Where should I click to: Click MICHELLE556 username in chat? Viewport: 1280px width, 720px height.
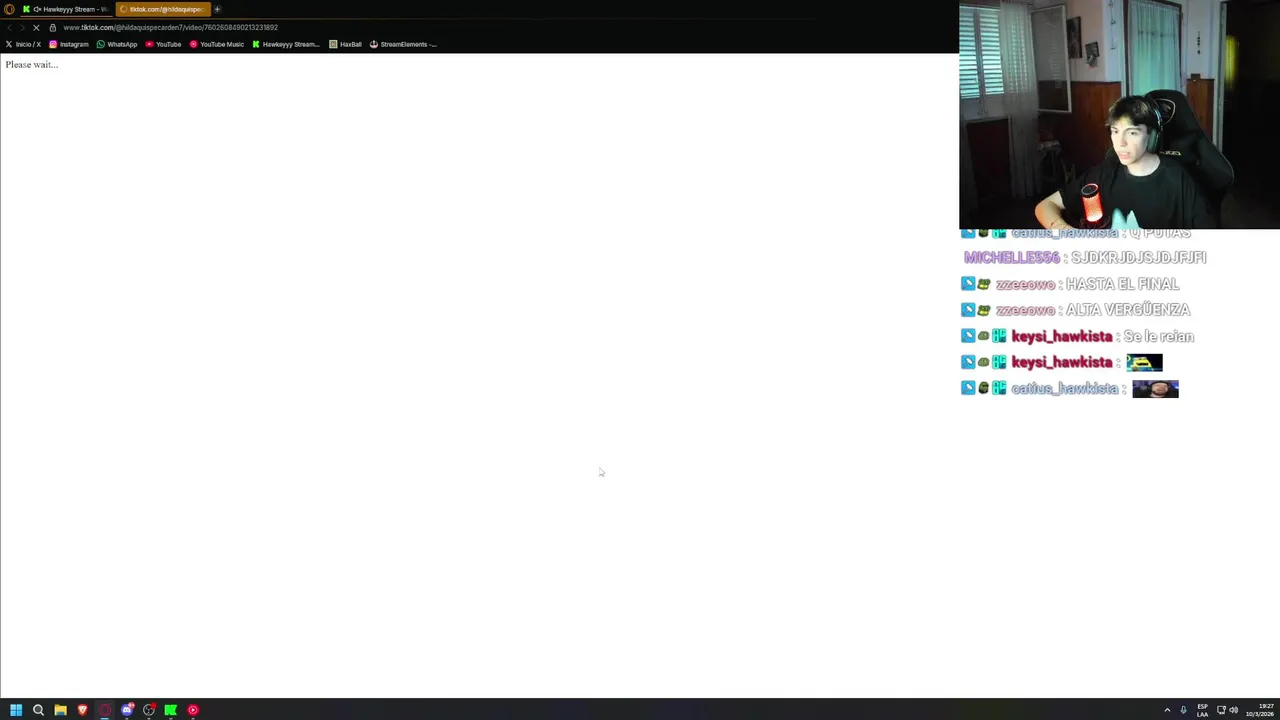tap(1011, 258)
